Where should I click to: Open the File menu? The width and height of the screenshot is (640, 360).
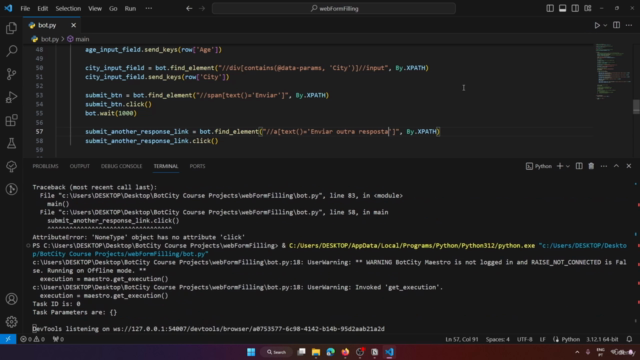(x=25, y=8)
